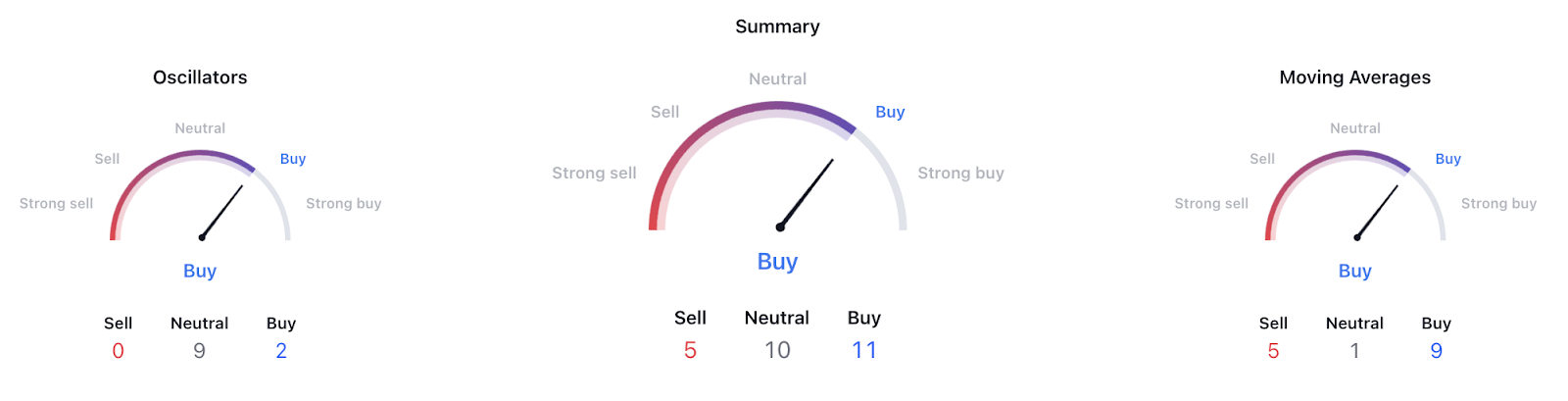Click the Summary heading
Screen dimensions: 1568x401
pos(777,26)
